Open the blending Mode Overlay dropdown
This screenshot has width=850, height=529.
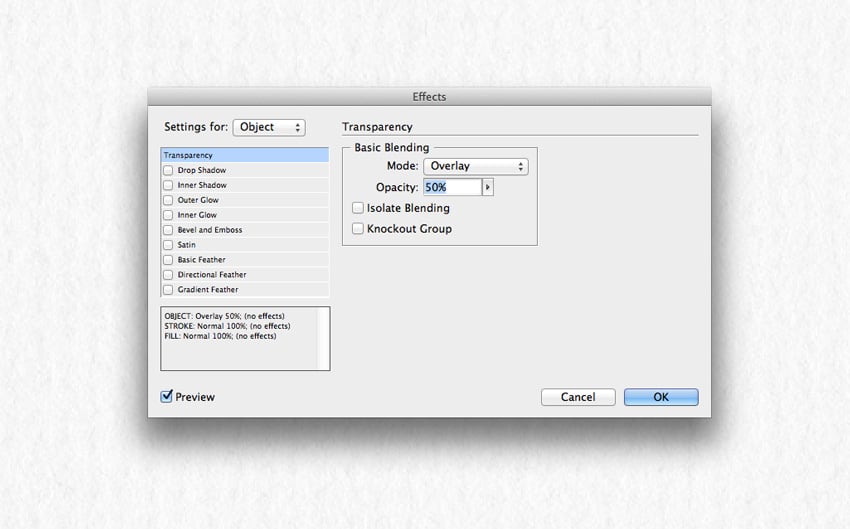point(475,166)
